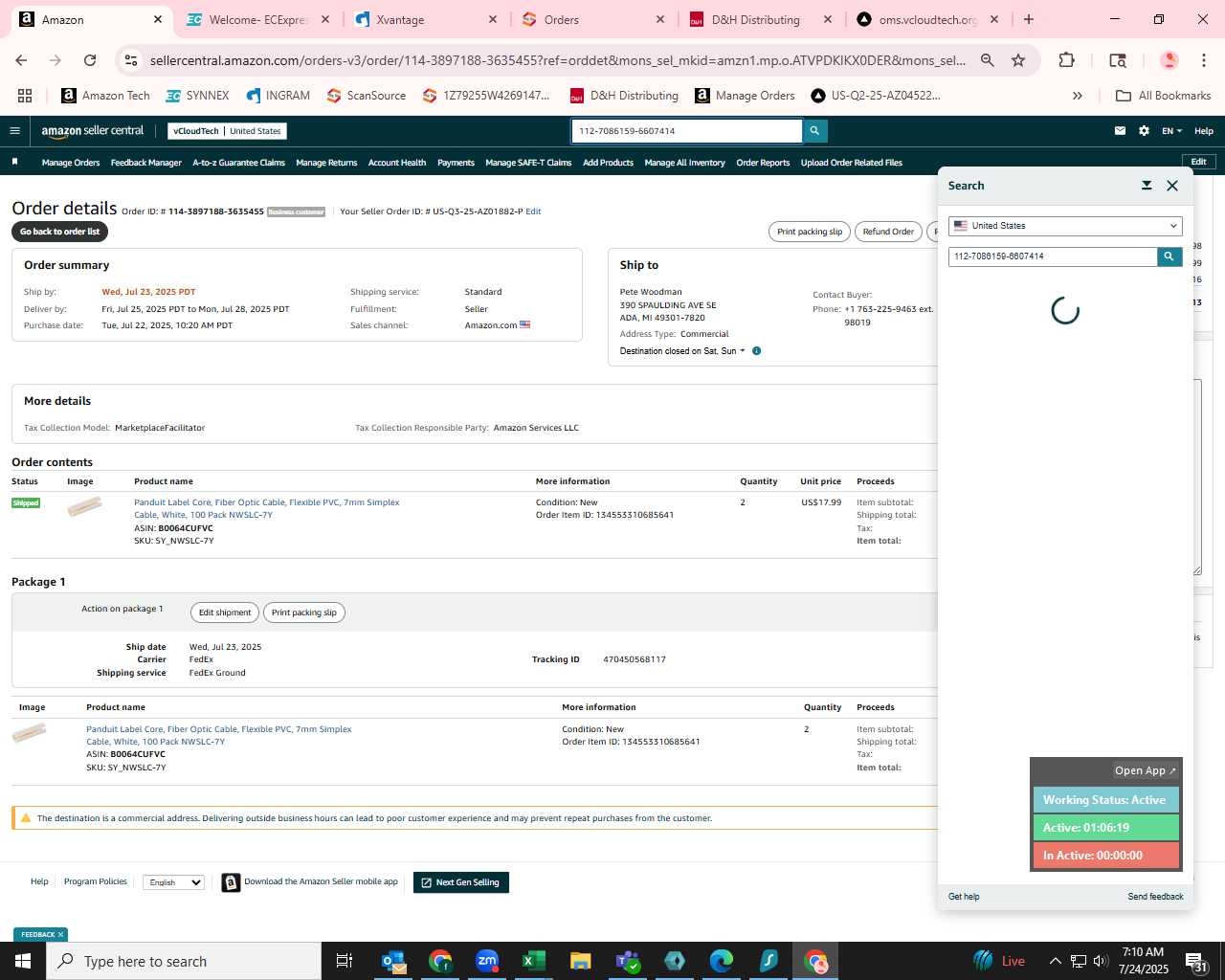Click the Next Gen Selling button
The height and width of the screenshot is (980, 1225).
[461, 882]
